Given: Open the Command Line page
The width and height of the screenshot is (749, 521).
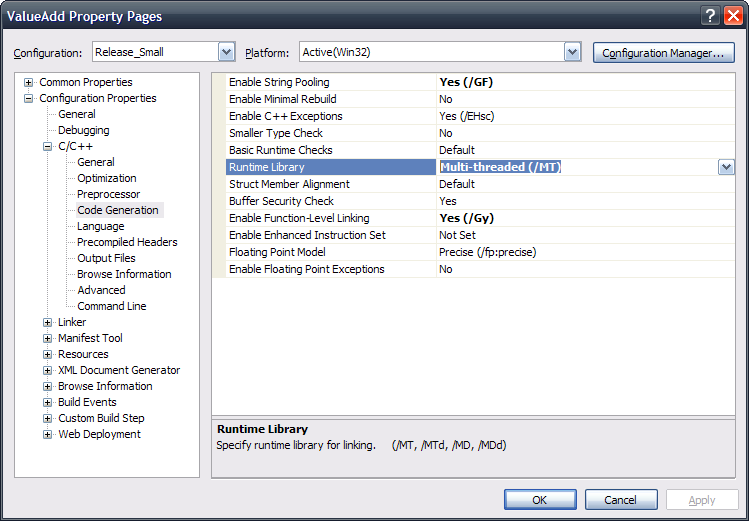Looking at the screenshot, I should pos(112,306).
